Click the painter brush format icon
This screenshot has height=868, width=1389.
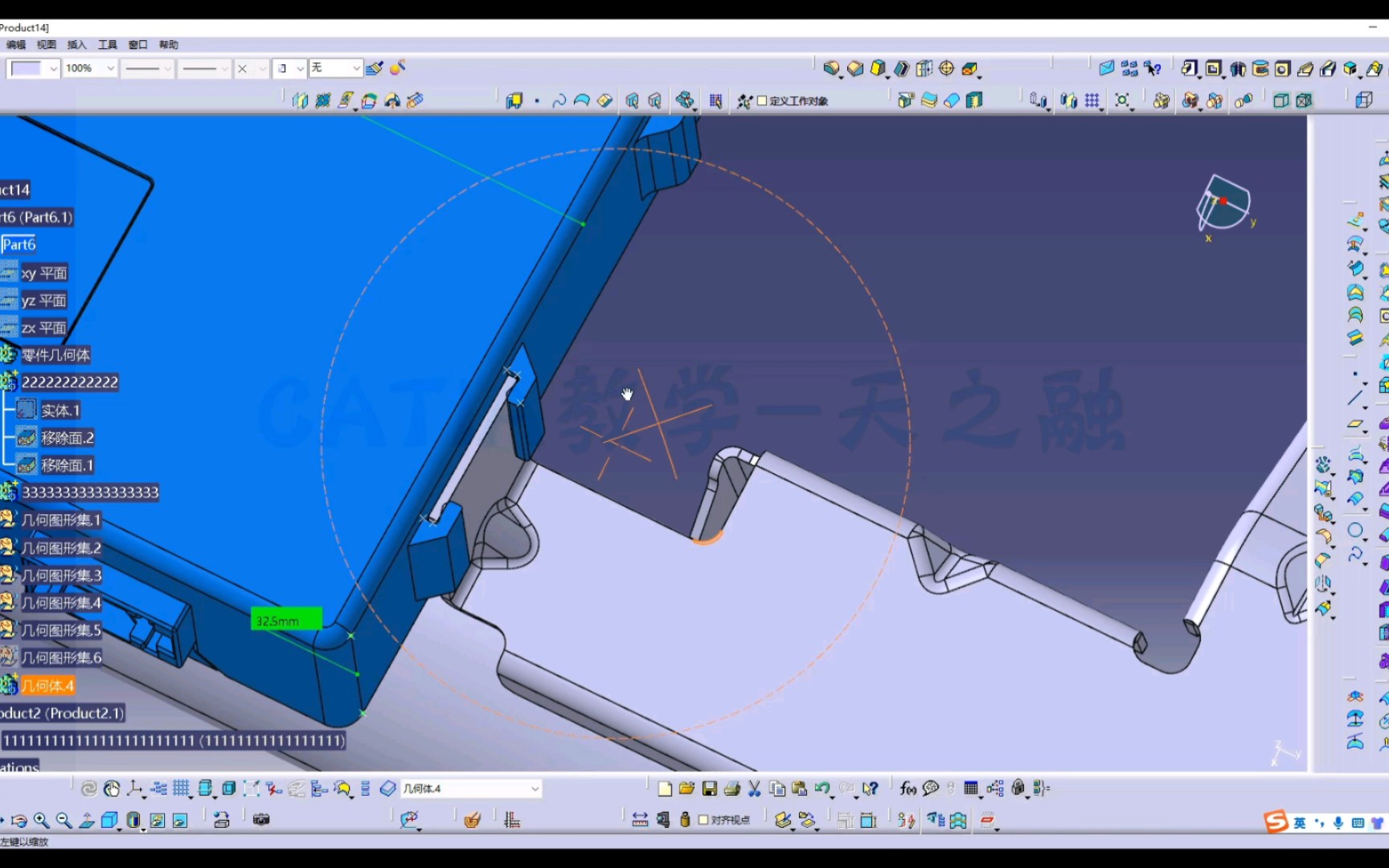click(x=375, y=68)
